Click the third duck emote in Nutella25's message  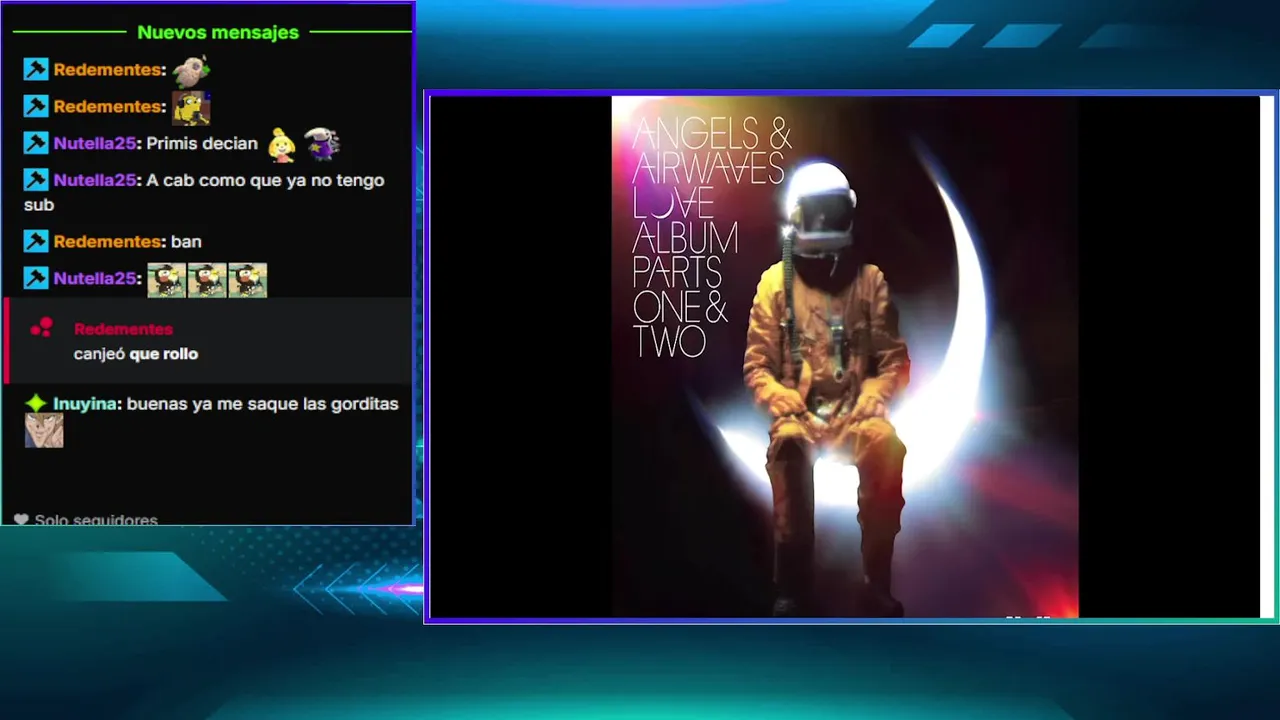point(247,280)
